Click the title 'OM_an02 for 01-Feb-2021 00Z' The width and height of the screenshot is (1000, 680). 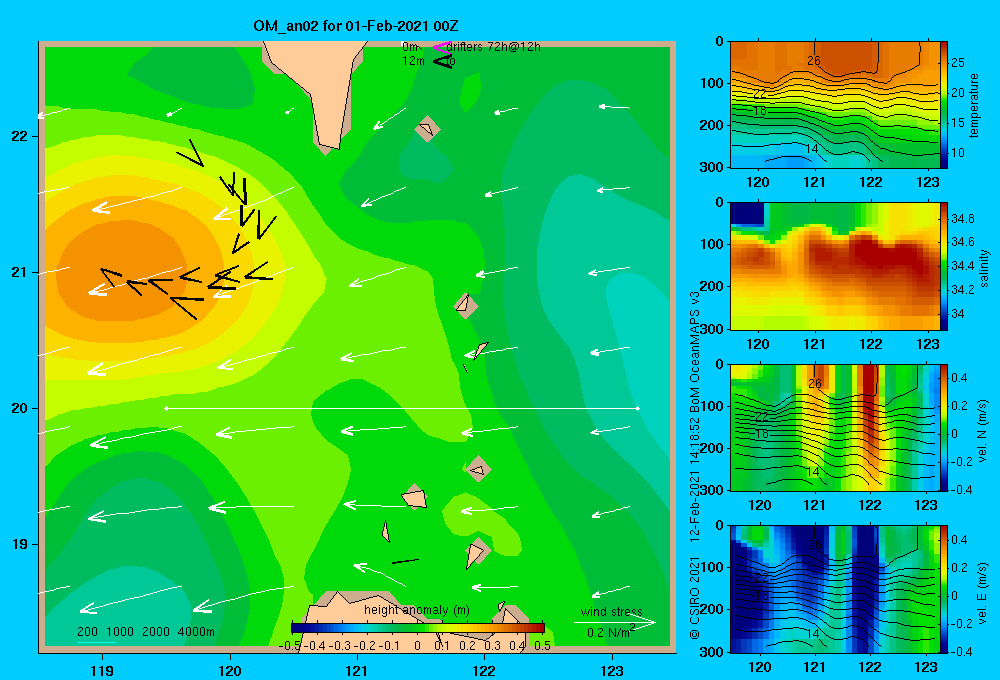(356, 26)
